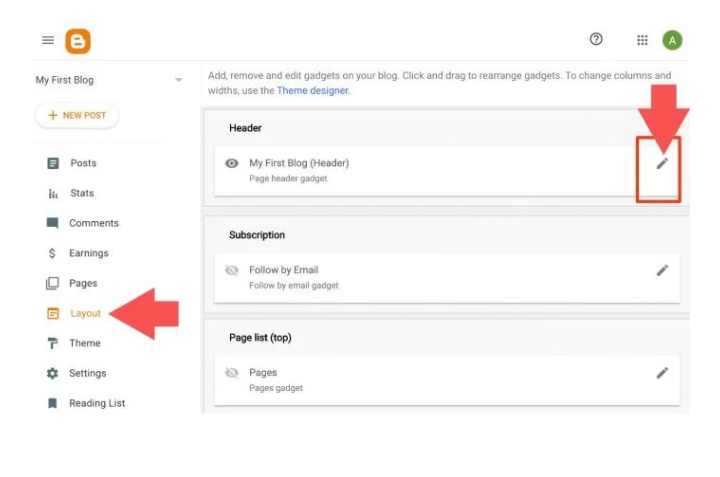Image resolution: width=720 pixels, height=477 pixels.
Task: Open the hamburger main menu
Action: [48, 40]
